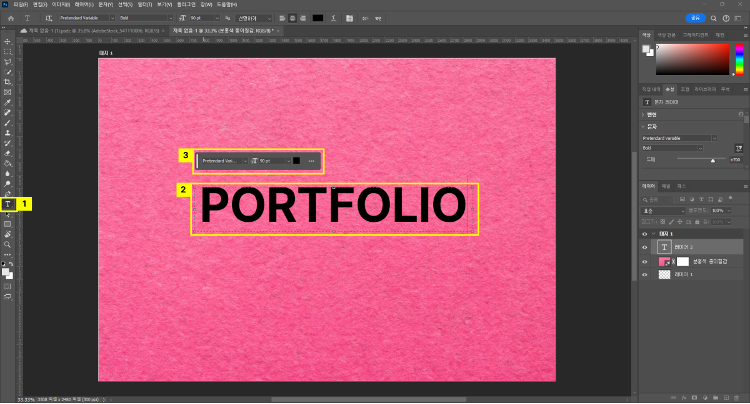Click the PORTFOLIO text on canvas
750x404 pixels.
point(333,205)
